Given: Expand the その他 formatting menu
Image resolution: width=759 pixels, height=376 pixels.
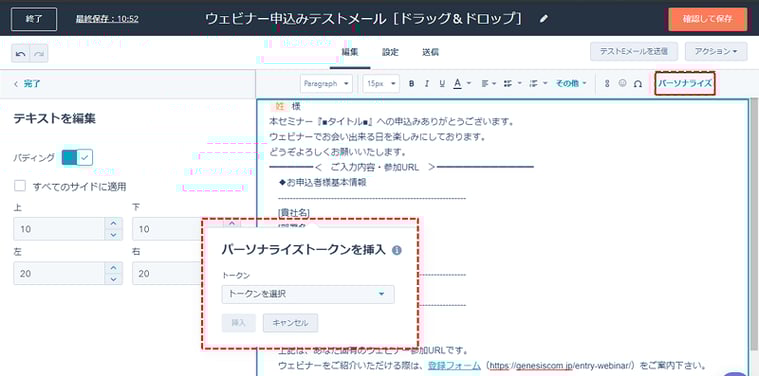Looking at the screenshot, I should pos(571,84).
